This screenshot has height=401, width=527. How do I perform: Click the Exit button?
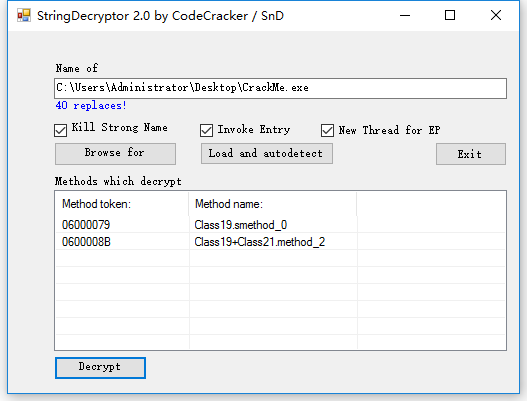click(x=471, y=154)
